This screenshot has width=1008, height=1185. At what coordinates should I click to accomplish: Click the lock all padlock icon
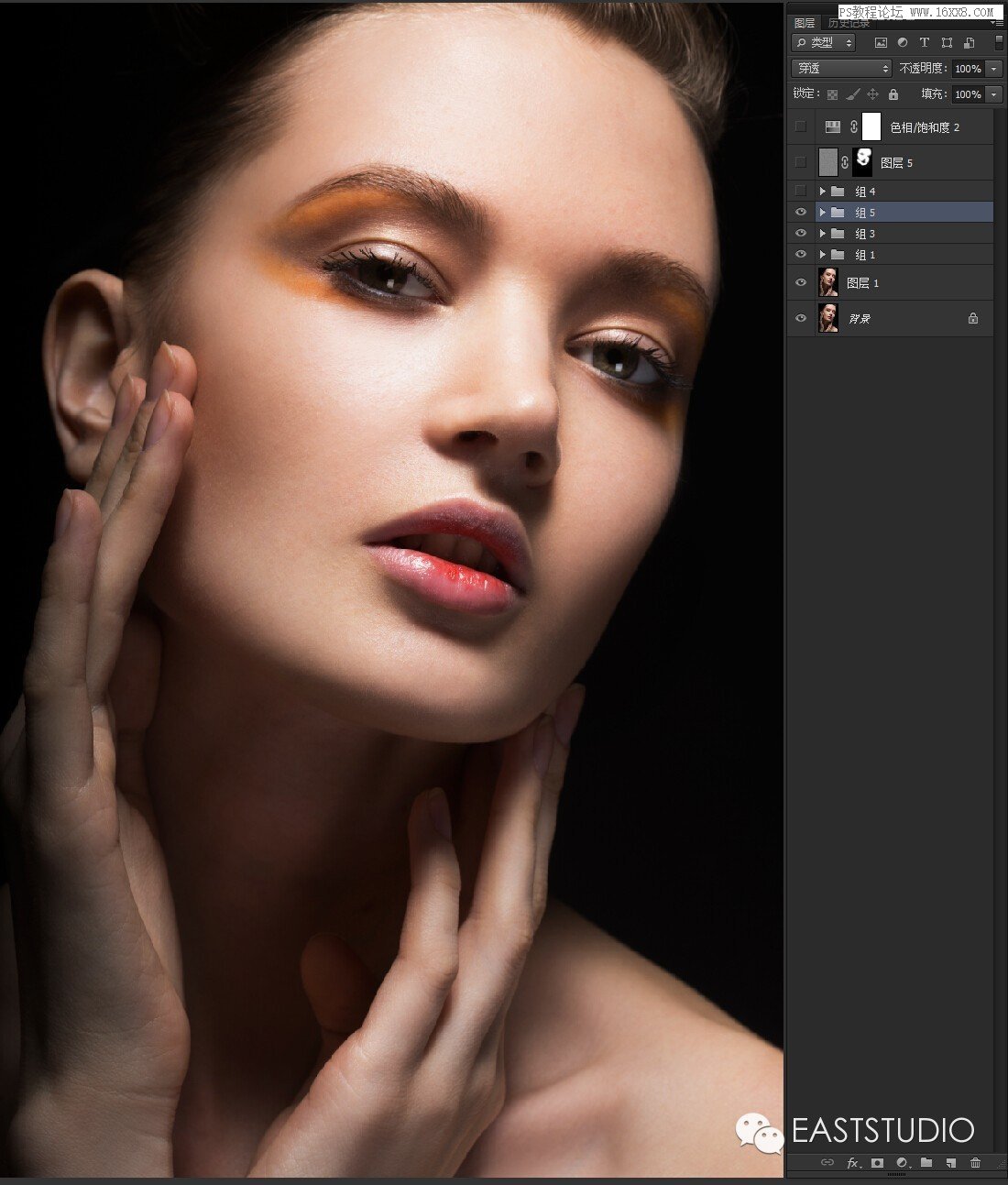point(893,94)
